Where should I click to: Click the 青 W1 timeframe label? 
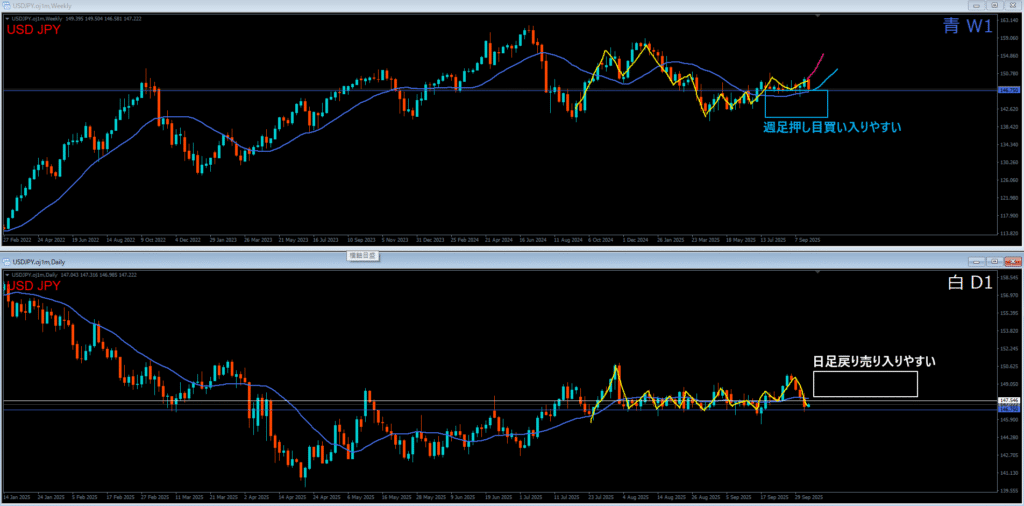coord(967,27)
